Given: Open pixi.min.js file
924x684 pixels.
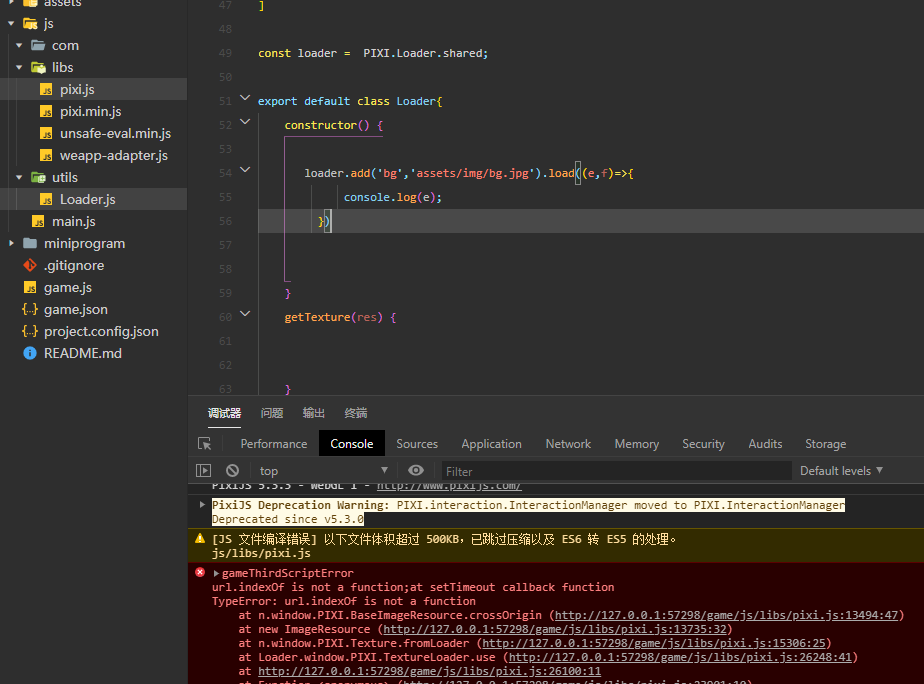Looking at the screenshot, I should [90, 111].
